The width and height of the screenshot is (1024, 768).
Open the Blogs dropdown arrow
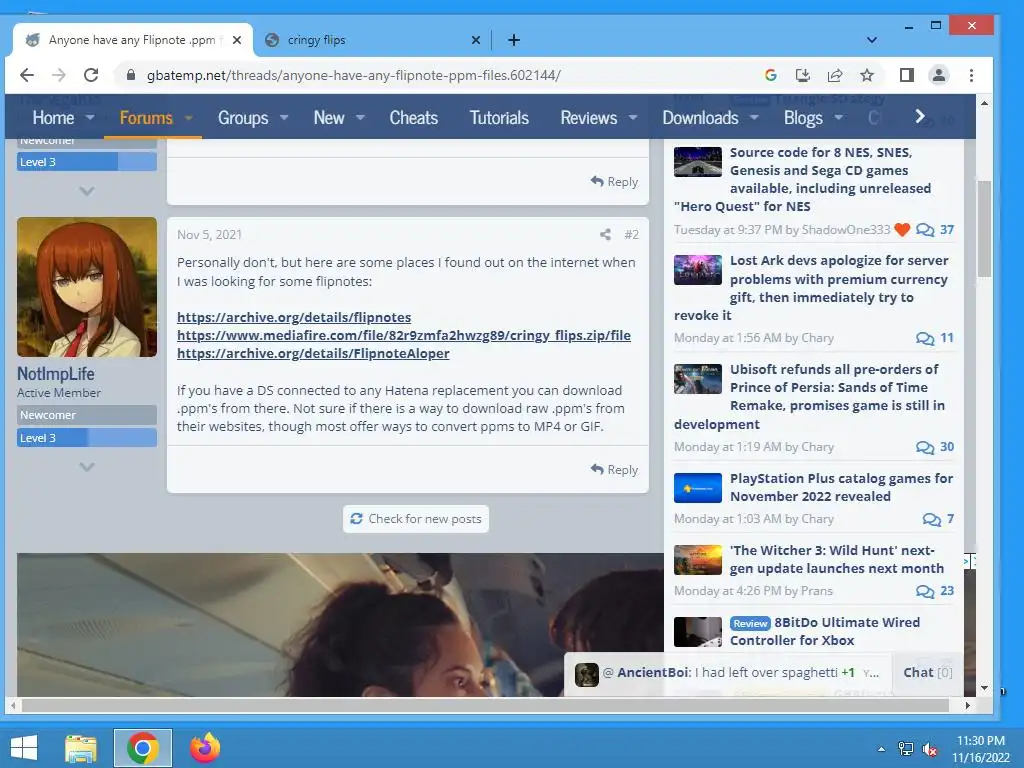[839, 118]
